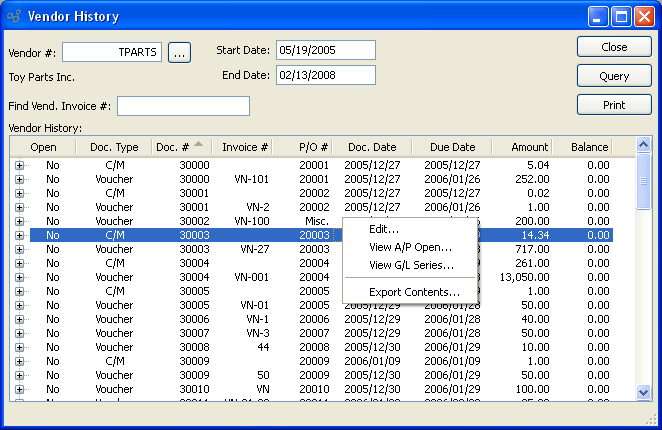
Task: Click the Close button
Action: (x=614, y=47)
